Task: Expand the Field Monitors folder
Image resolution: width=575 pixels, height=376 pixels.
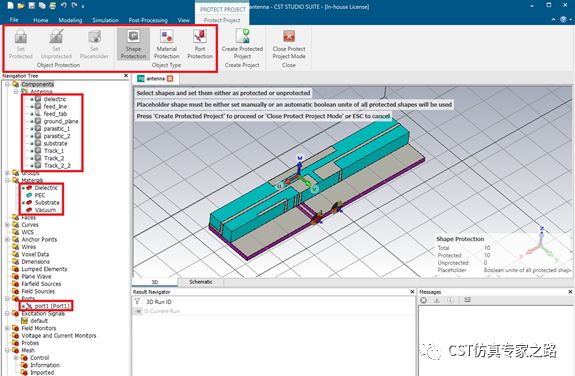Action: pos(7,328)
